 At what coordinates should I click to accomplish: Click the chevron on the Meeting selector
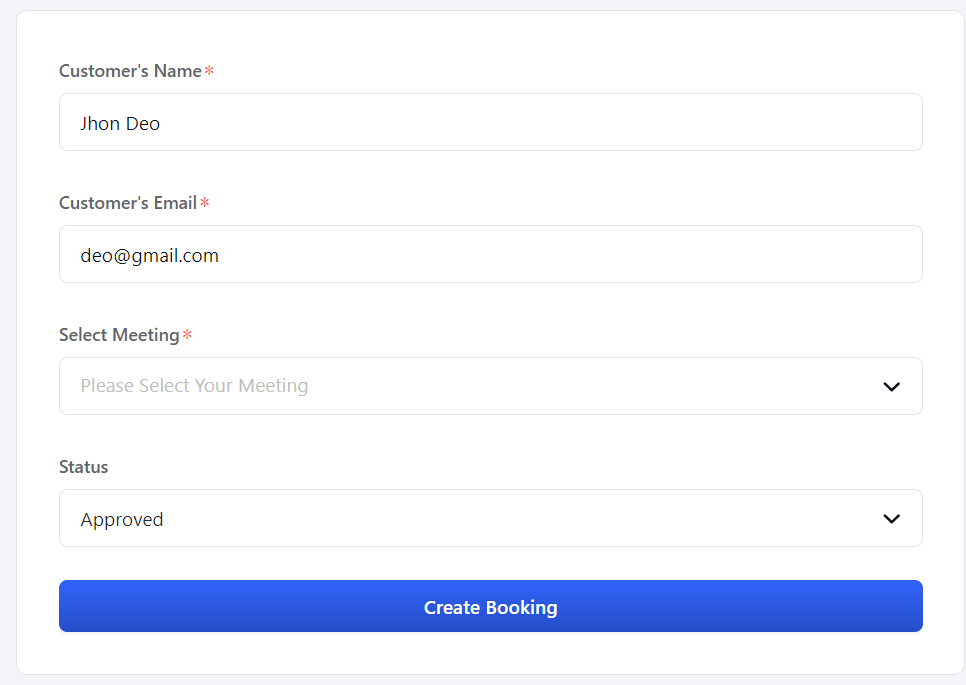point(891,386)
